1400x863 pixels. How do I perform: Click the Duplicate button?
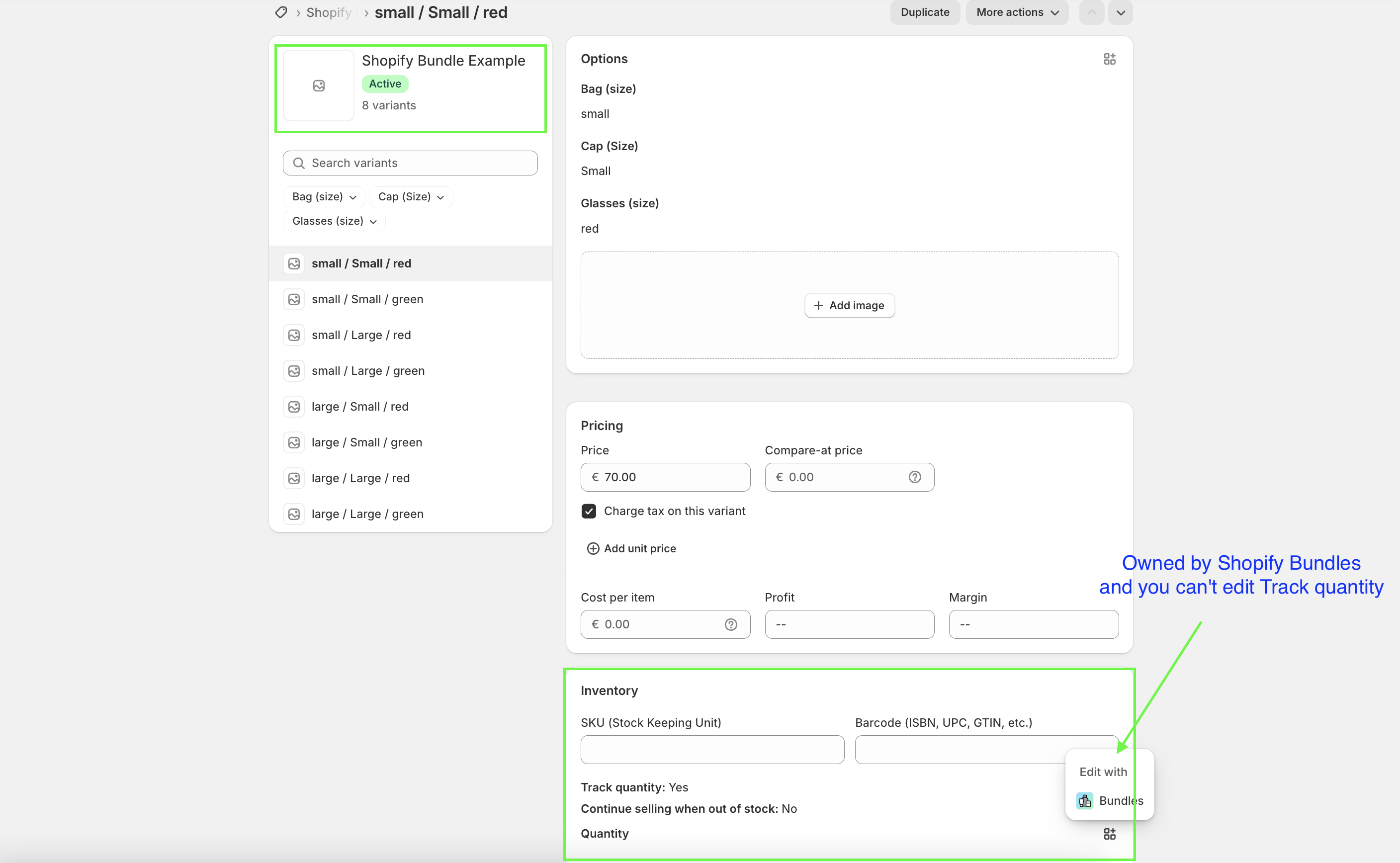coord(925,12)
